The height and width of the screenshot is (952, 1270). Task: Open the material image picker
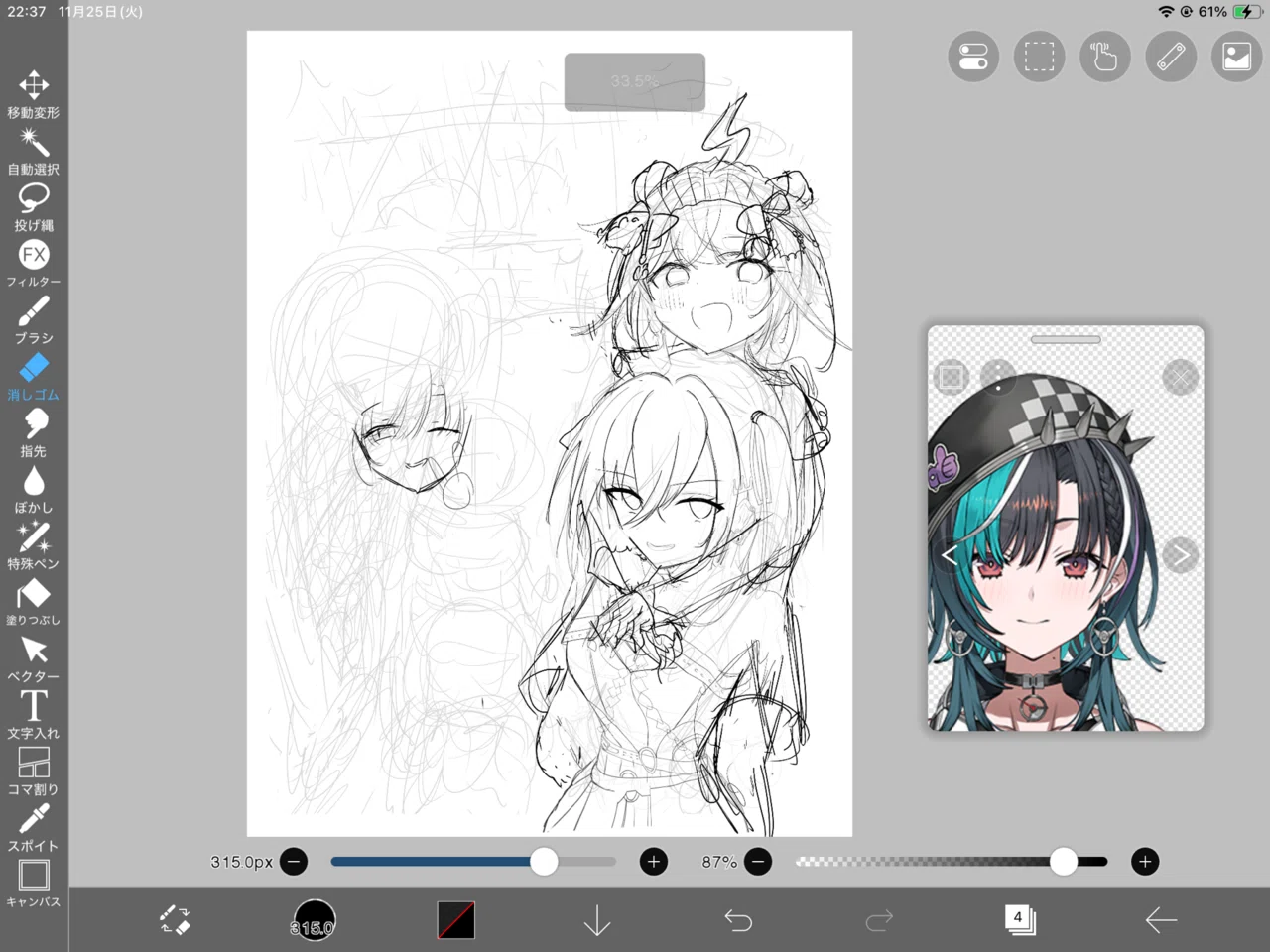[1236, 57]
